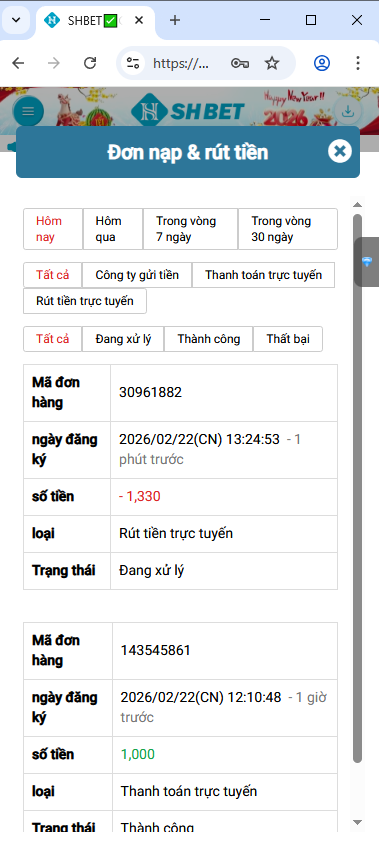Click the browser forward arrow
The image size is (379, 850).
pos(54,63)
